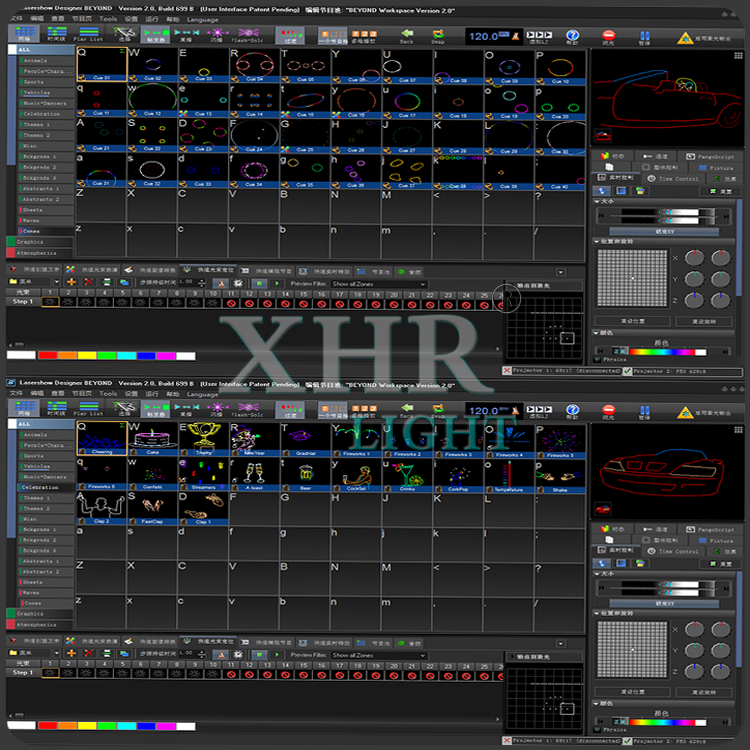Click the Fixture icon in top window
This screenshot has height=750, width=750.
coord(702,168)
